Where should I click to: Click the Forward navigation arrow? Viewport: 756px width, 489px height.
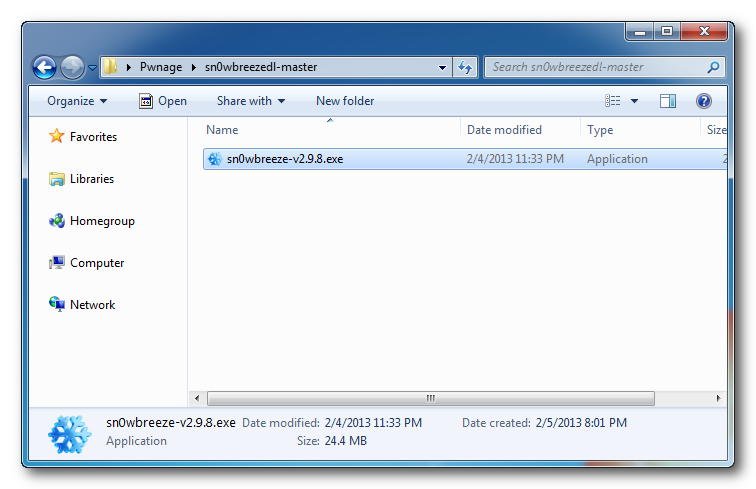(x=72, y=67)
